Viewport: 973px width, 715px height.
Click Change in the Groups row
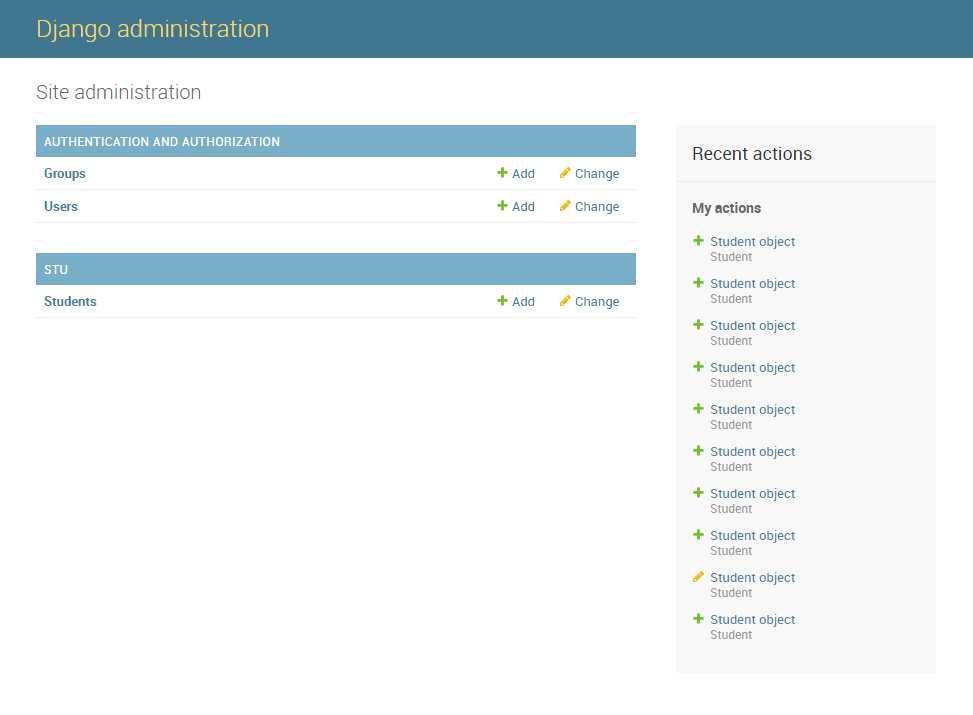[x=589, y=173]
